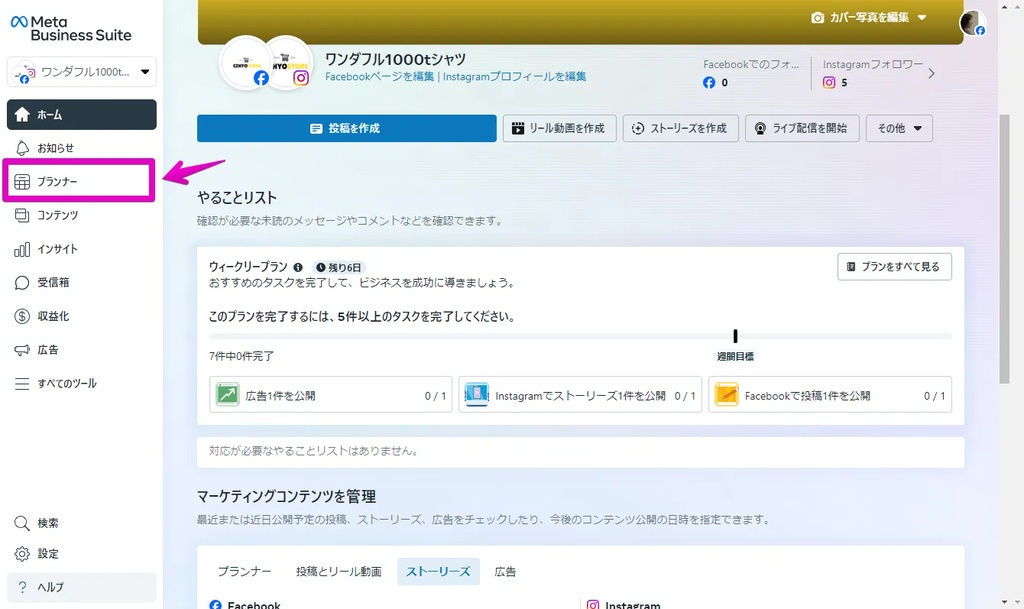Open 設定 in sidebar
The width and height of the screenshot is (1024, 609).
(82, 554)
